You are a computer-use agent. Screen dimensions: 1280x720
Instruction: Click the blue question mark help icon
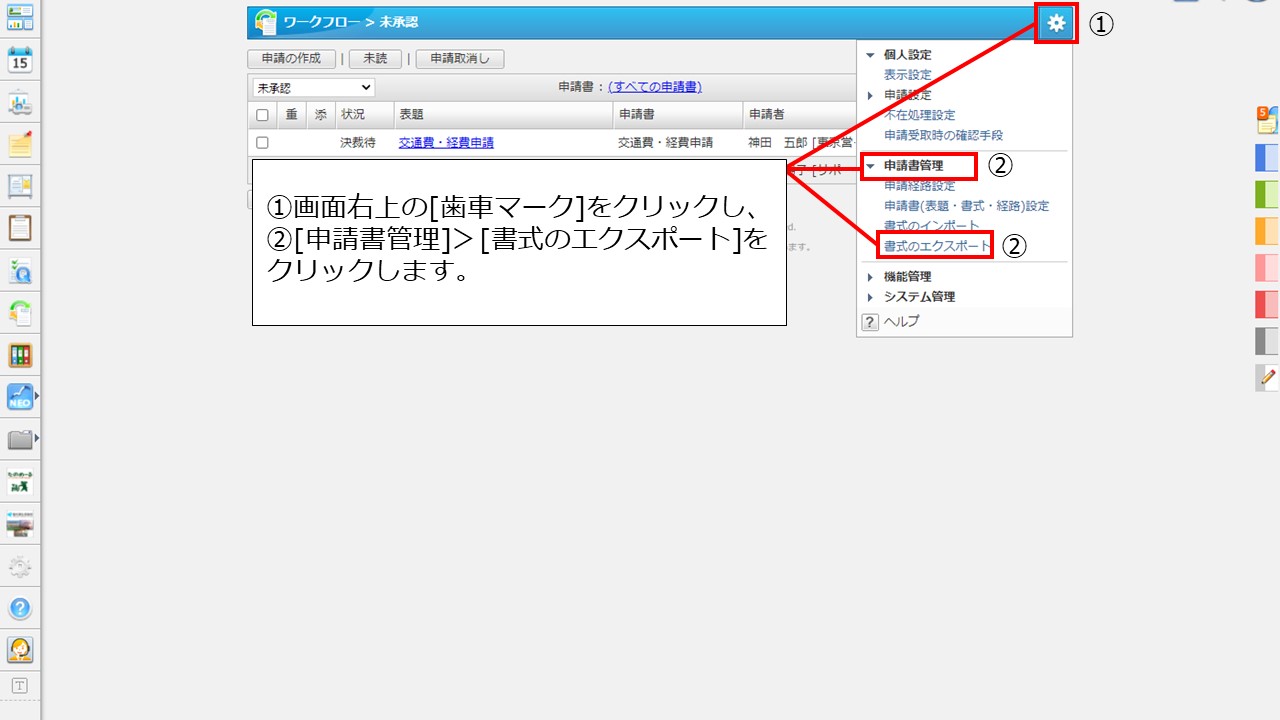click(x=20, y=607)
